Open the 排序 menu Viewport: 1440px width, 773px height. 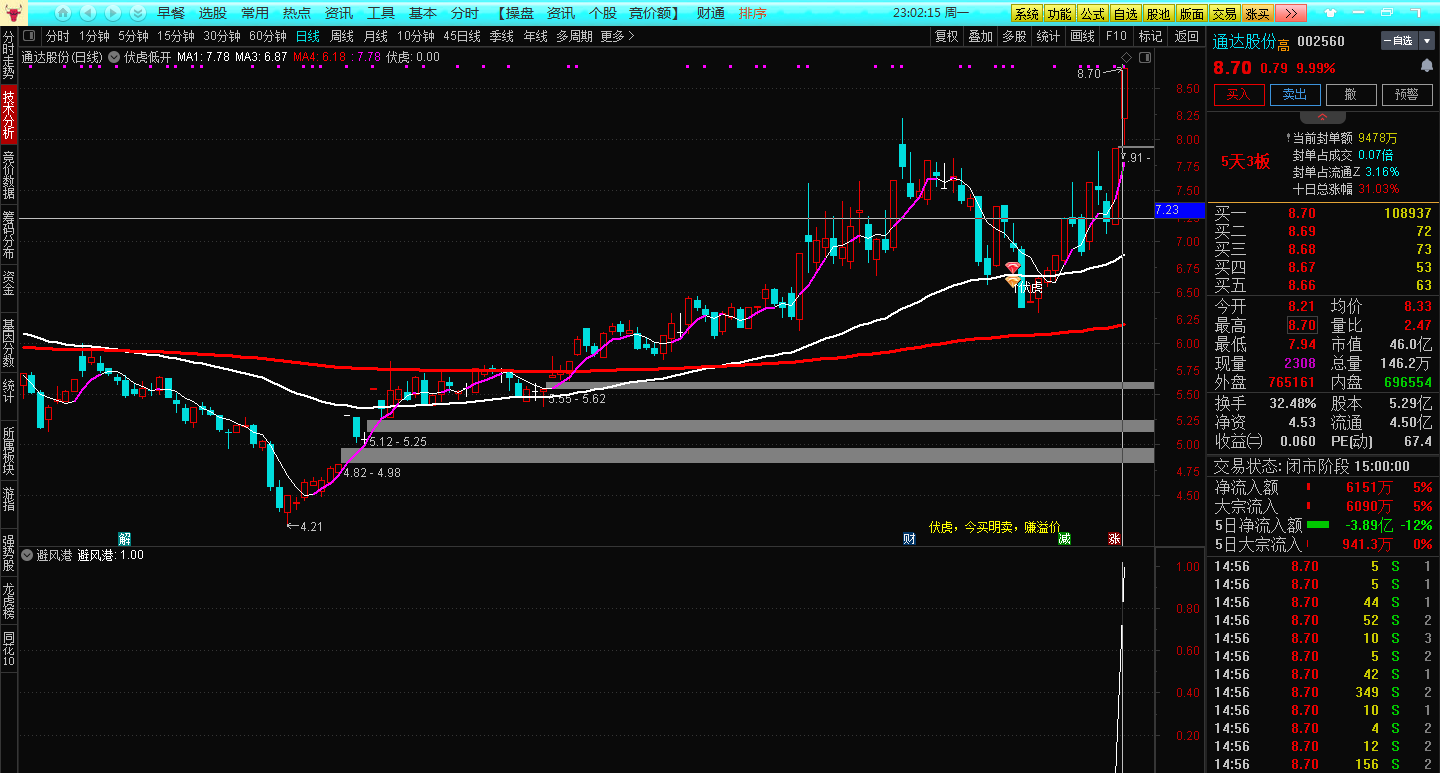point(753,13)
